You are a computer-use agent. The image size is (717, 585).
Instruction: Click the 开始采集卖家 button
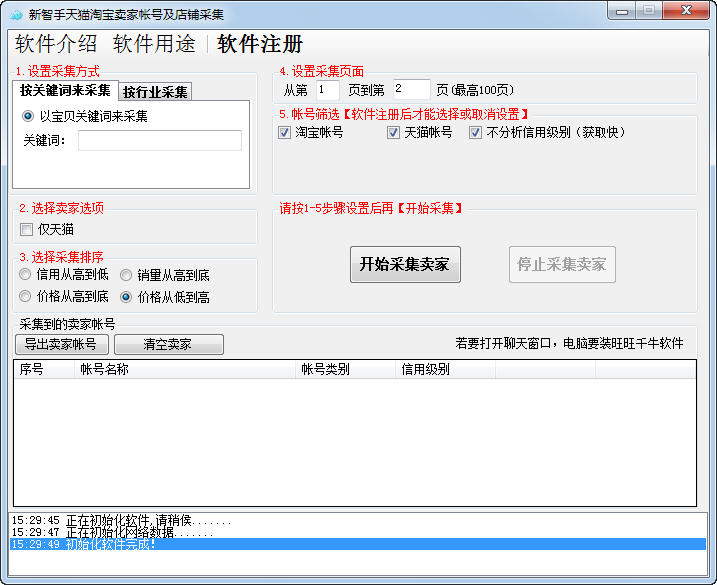[405, 264]
